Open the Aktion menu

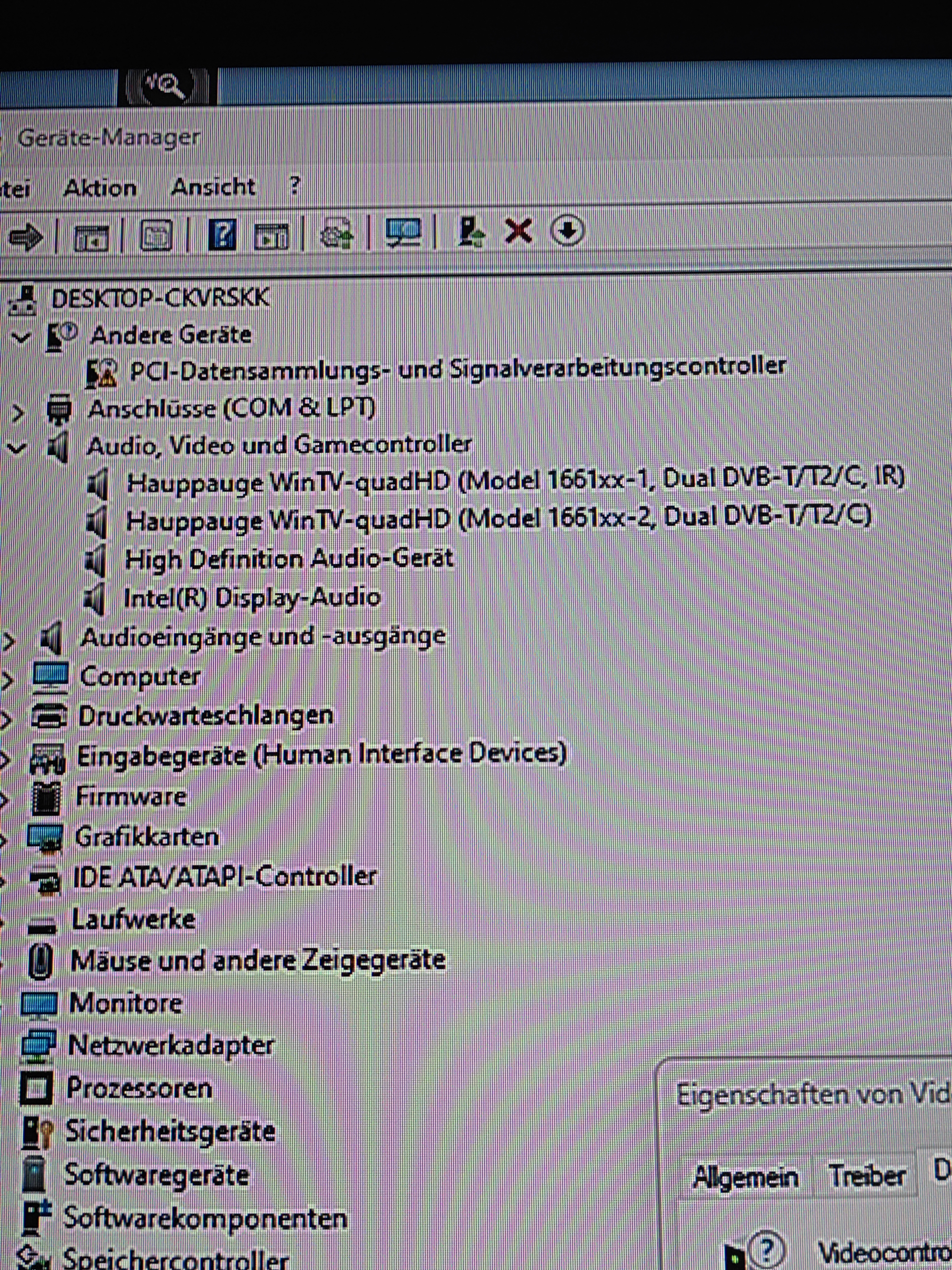click(x=100, y=188)
